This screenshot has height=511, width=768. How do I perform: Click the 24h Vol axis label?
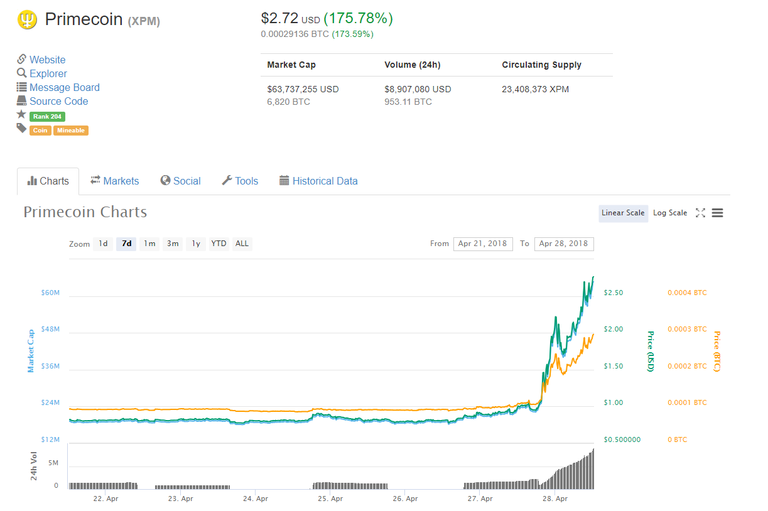tap(33, 466)
